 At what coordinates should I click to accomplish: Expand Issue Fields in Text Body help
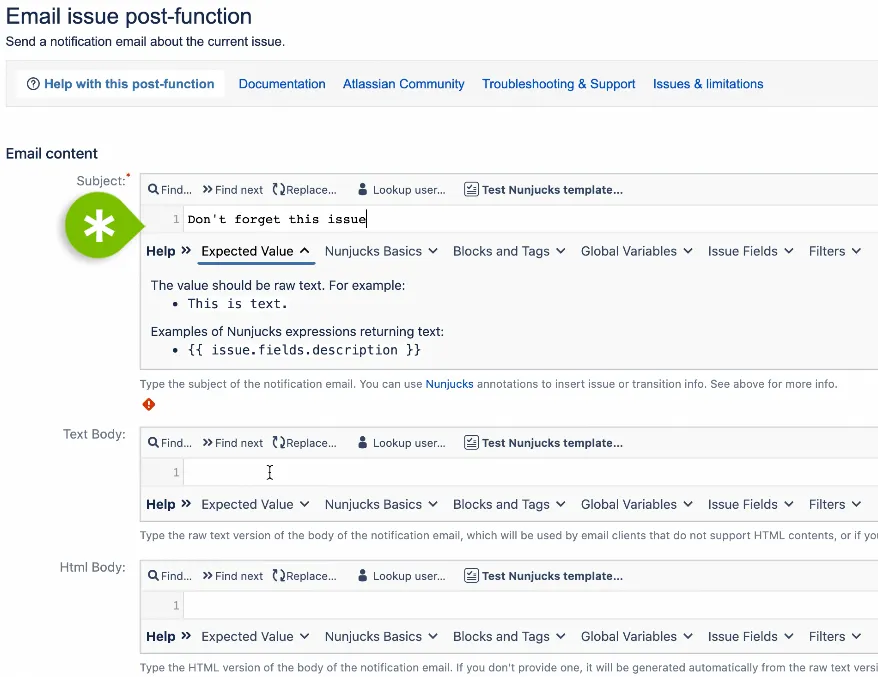tap(750, 505)
